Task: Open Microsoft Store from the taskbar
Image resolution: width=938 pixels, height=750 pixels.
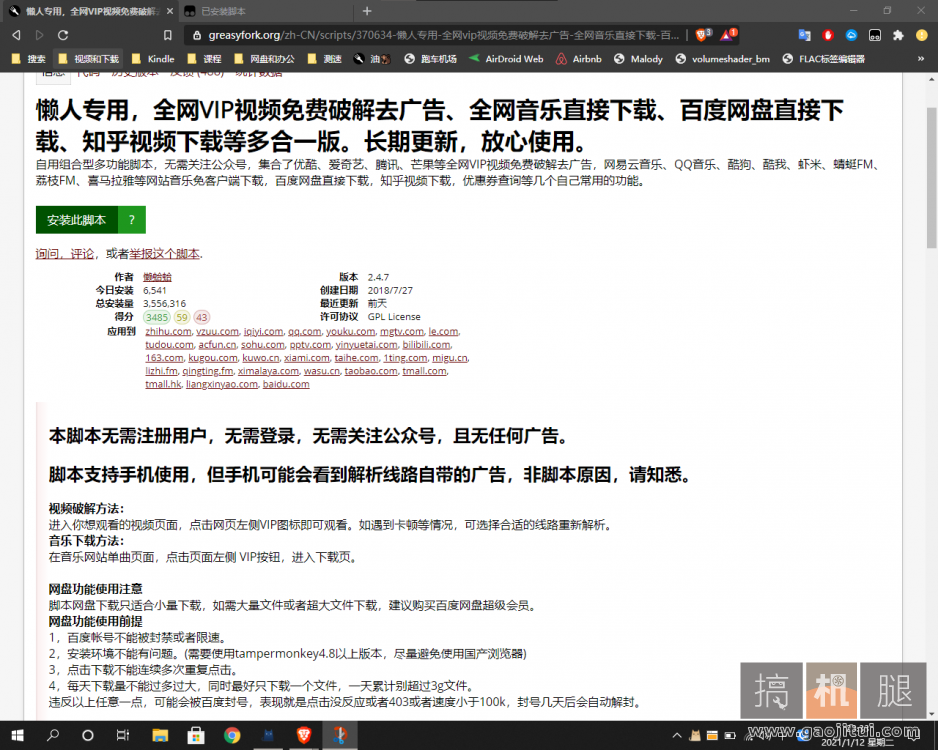Action: click(x=196, y=735)
